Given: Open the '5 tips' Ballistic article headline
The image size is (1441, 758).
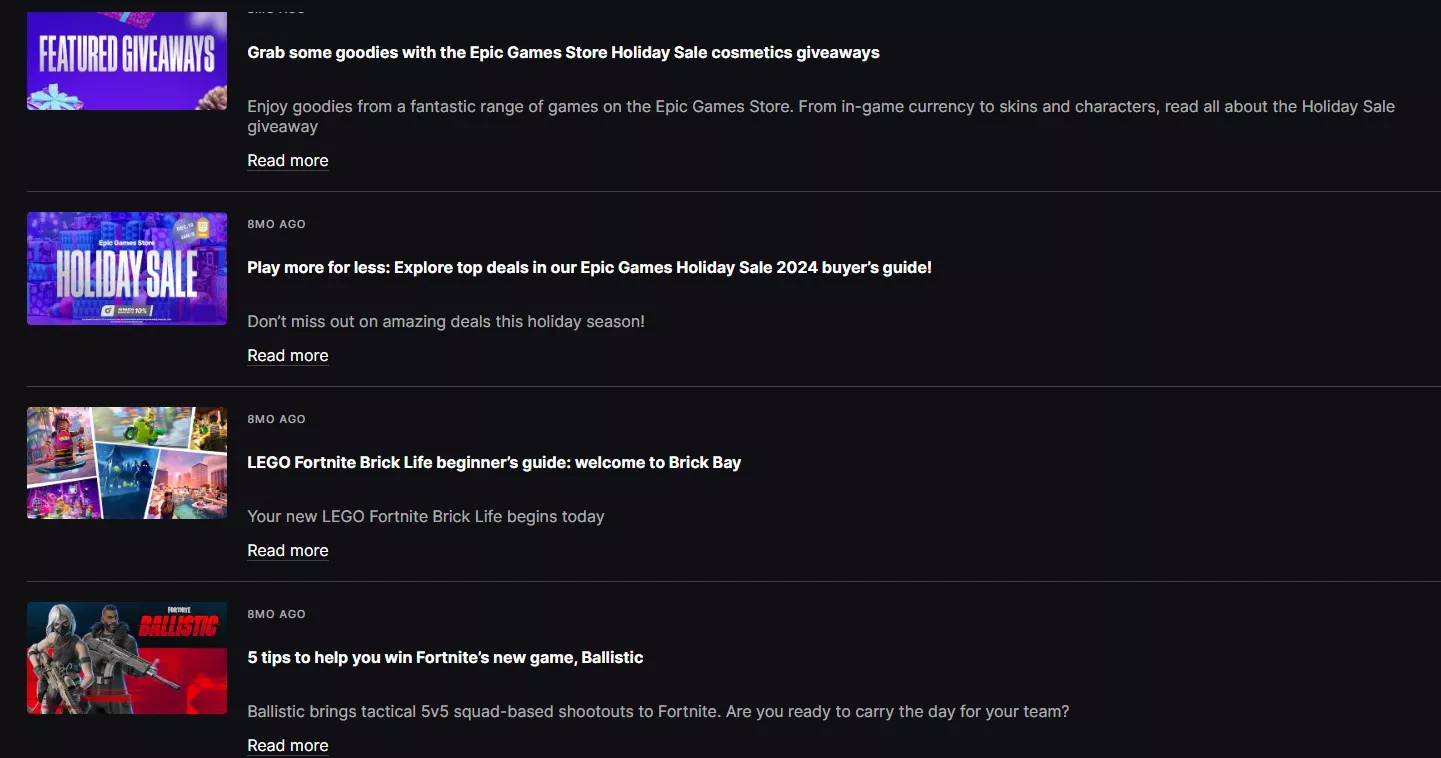Looking at the screenshot, I should (445, 658).
